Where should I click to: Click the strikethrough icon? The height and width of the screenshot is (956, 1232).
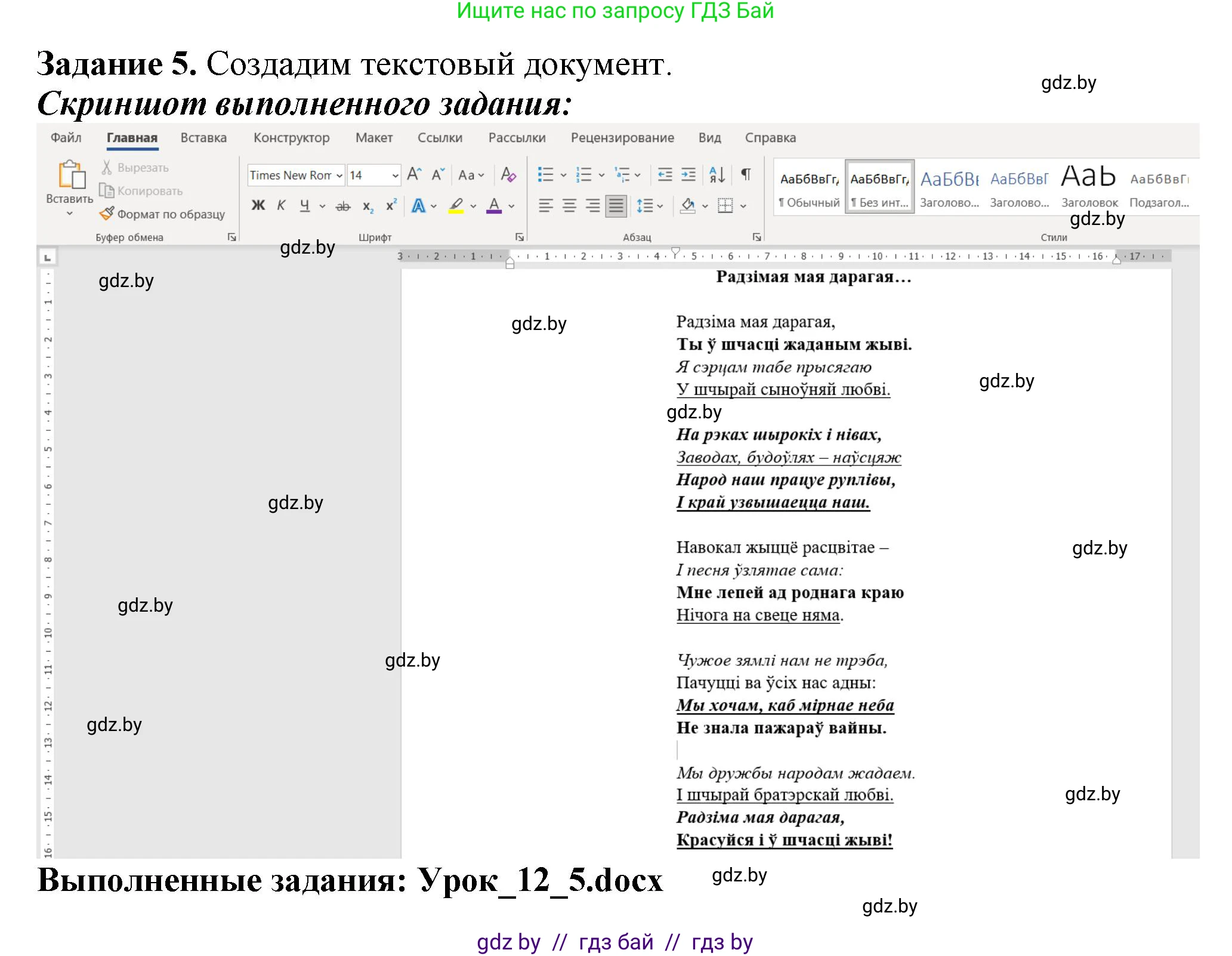[343, 207]
